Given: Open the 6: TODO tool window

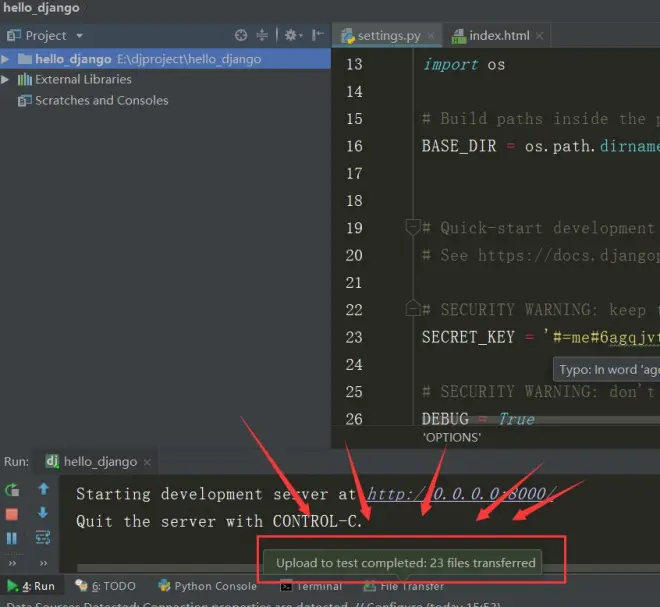Looking at the screenshot, I should [x=106, y=586].
